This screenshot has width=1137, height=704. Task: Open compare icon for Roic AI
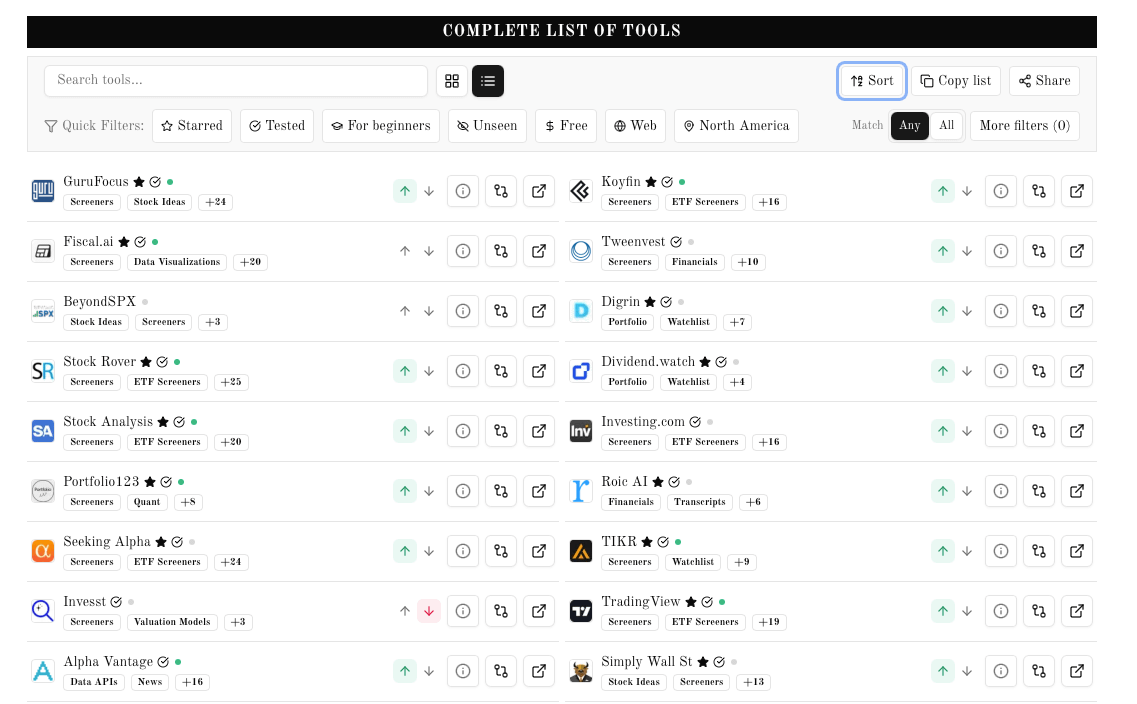point(1039,492)
